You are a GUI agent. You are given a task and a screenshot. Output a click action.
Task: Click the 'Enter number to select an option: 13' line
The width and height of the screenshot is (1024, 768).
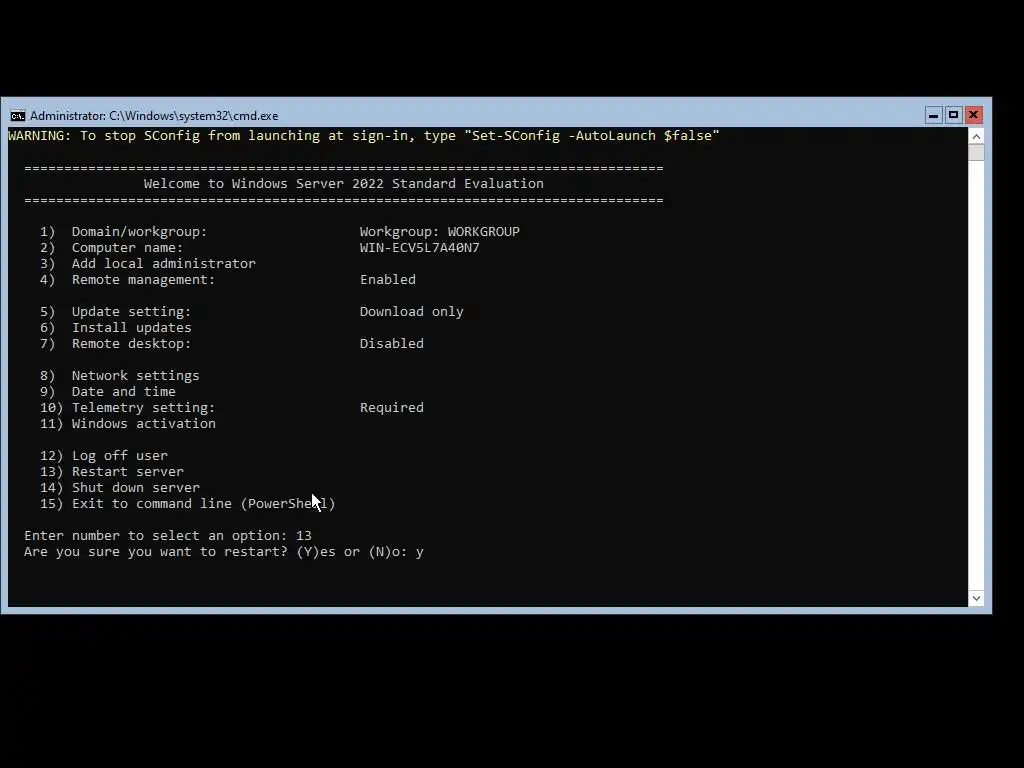[168, 536]
